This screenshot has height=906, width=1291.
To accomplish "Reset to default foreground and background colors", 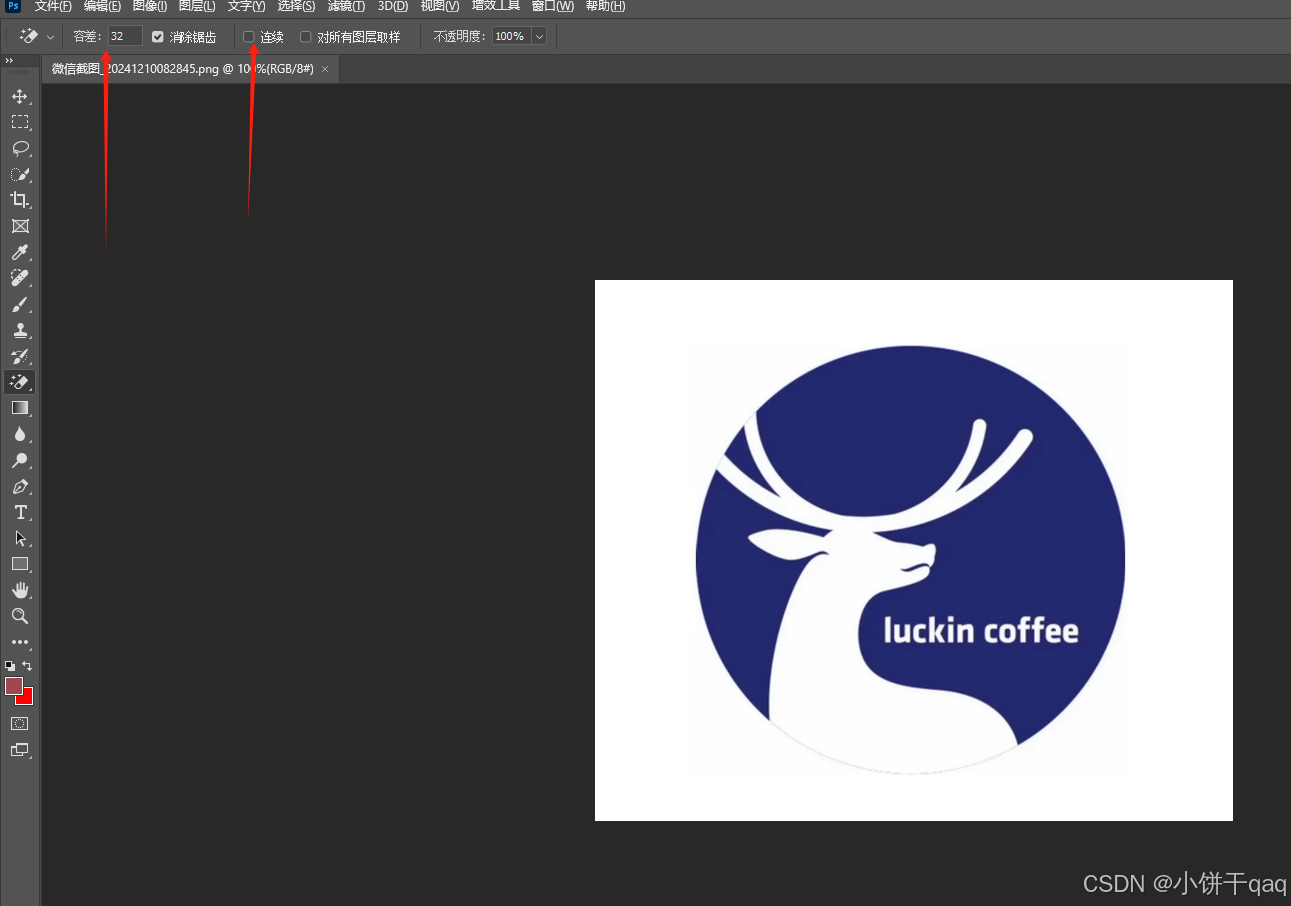I will tap(10, 665).
